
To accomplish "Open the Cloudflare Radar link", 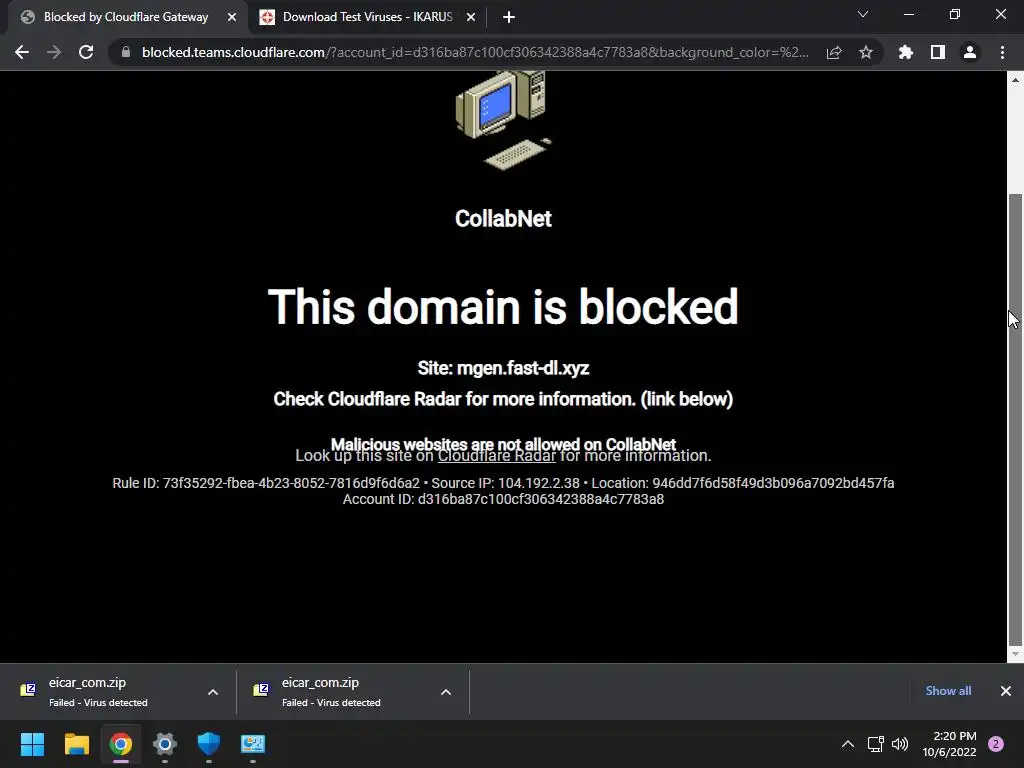I will point(496,456).
